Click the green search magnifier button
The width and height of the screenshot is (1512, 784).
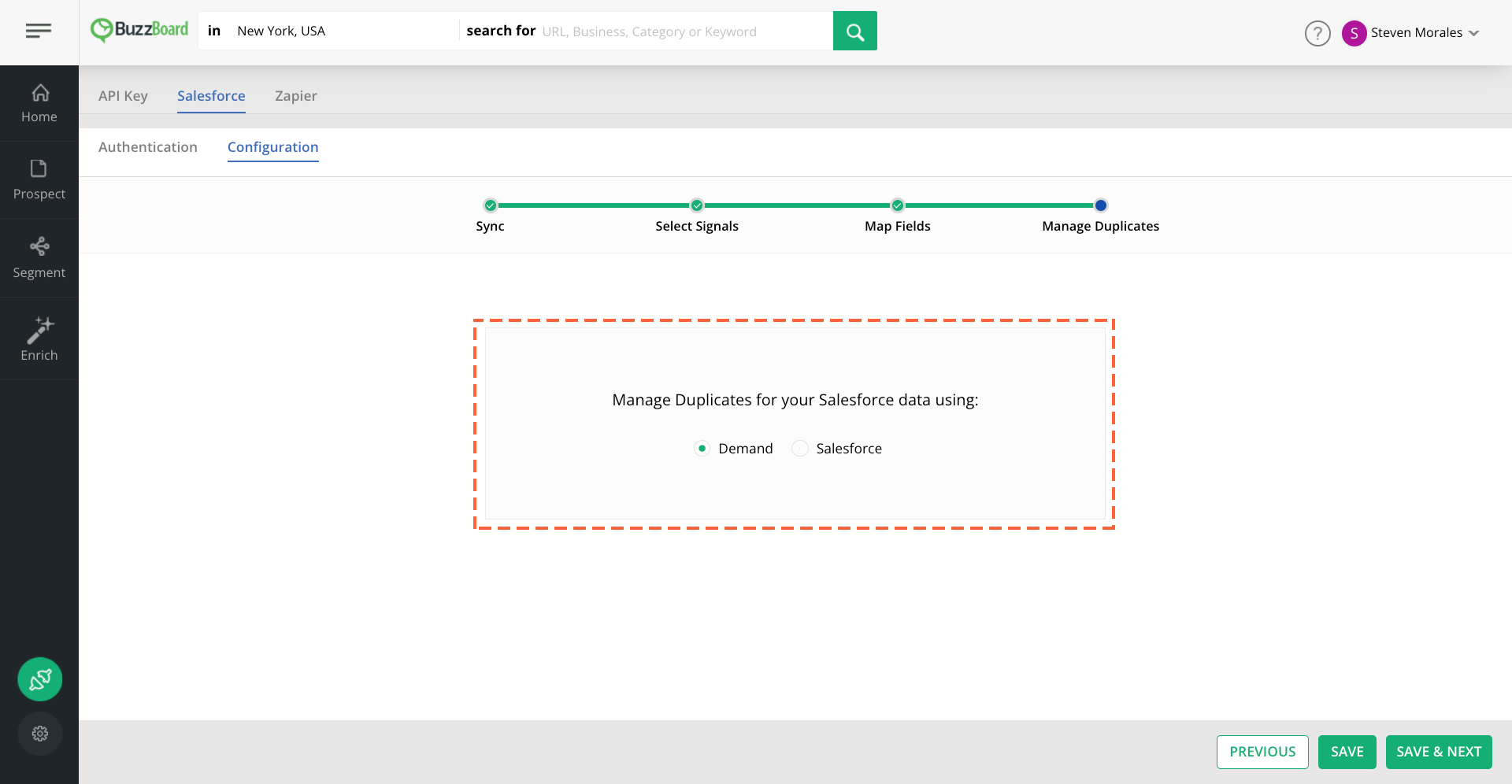coord(855,31)
